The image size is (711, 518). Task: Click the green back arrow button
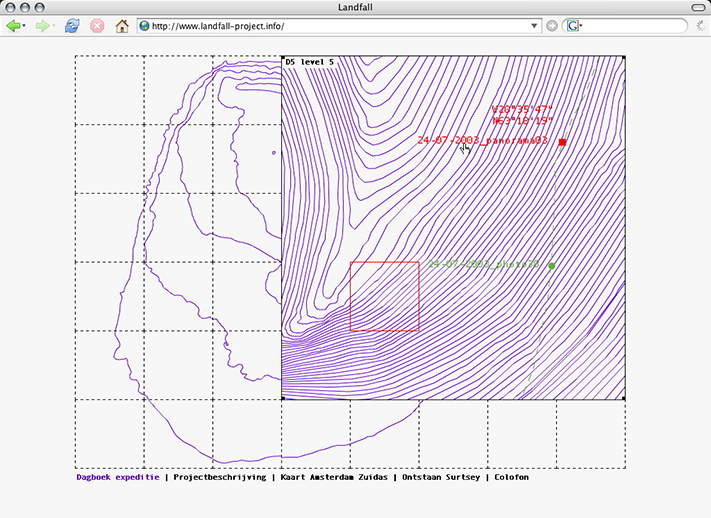(13, 26)
